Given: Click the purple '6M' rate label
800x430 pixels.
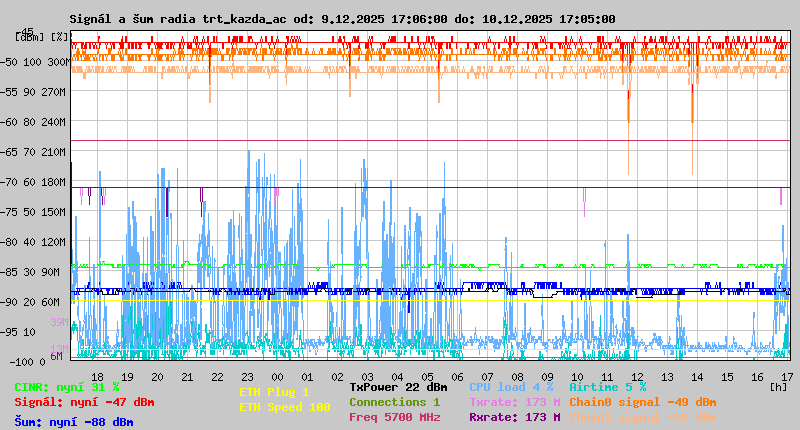Looking at the screenshot, I should (x=56, y=356).
